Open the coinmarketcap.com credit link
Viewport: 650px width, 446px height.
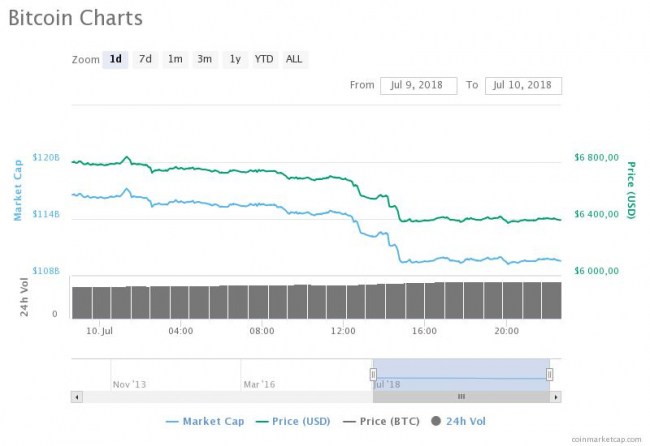click(609, 439)
